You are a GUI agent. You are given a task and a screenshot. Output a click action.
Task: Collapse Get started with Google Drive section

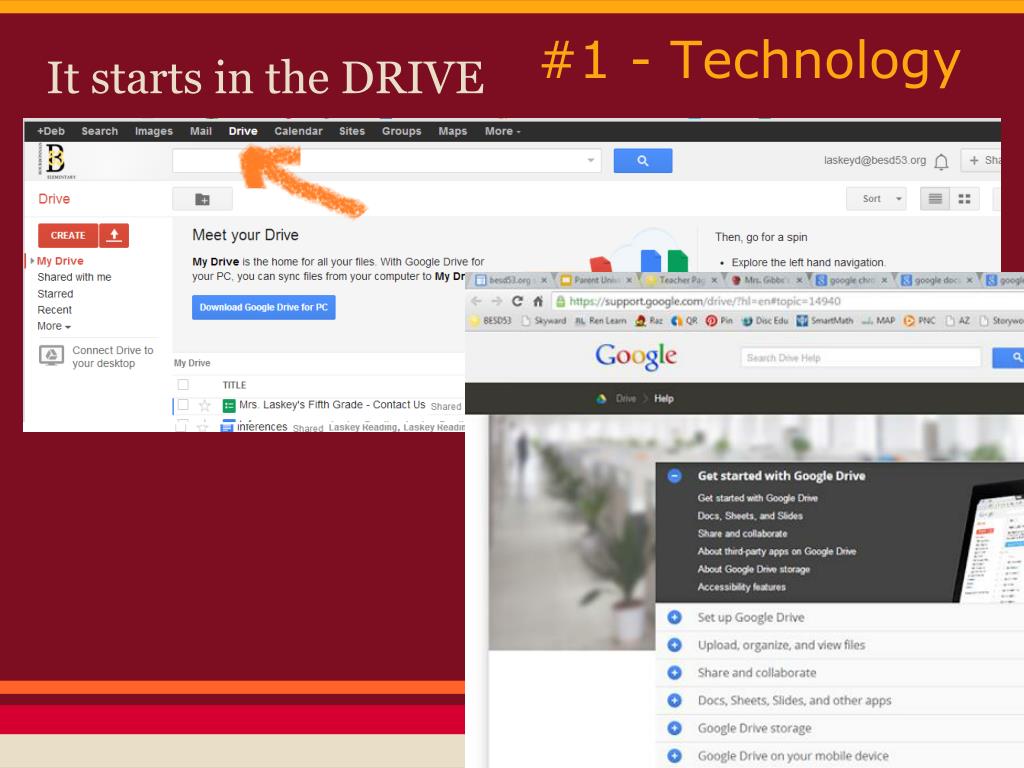pos(674,476)
